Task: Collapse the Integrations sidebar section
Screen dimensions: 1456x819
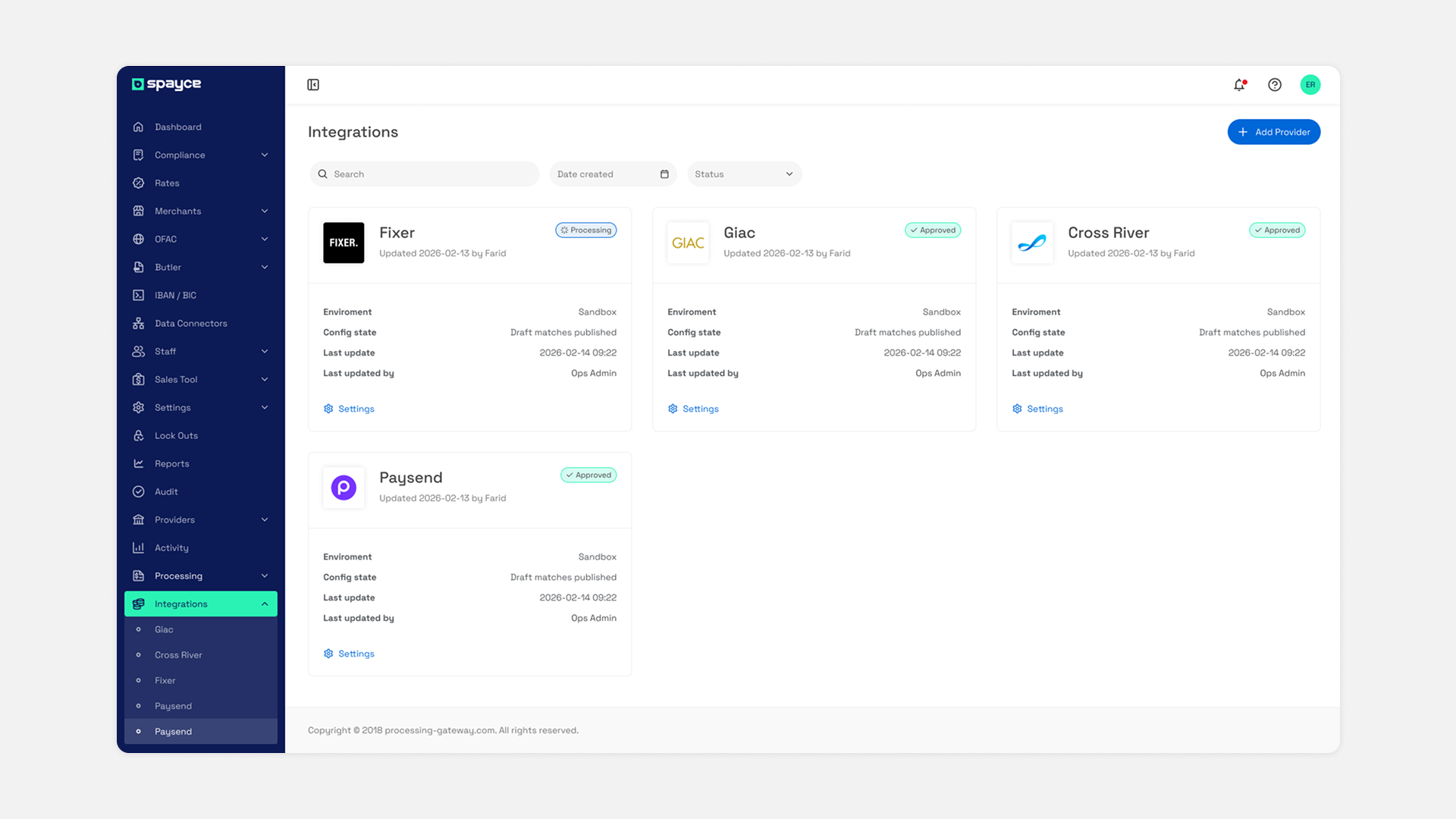Action: point(265,604)
